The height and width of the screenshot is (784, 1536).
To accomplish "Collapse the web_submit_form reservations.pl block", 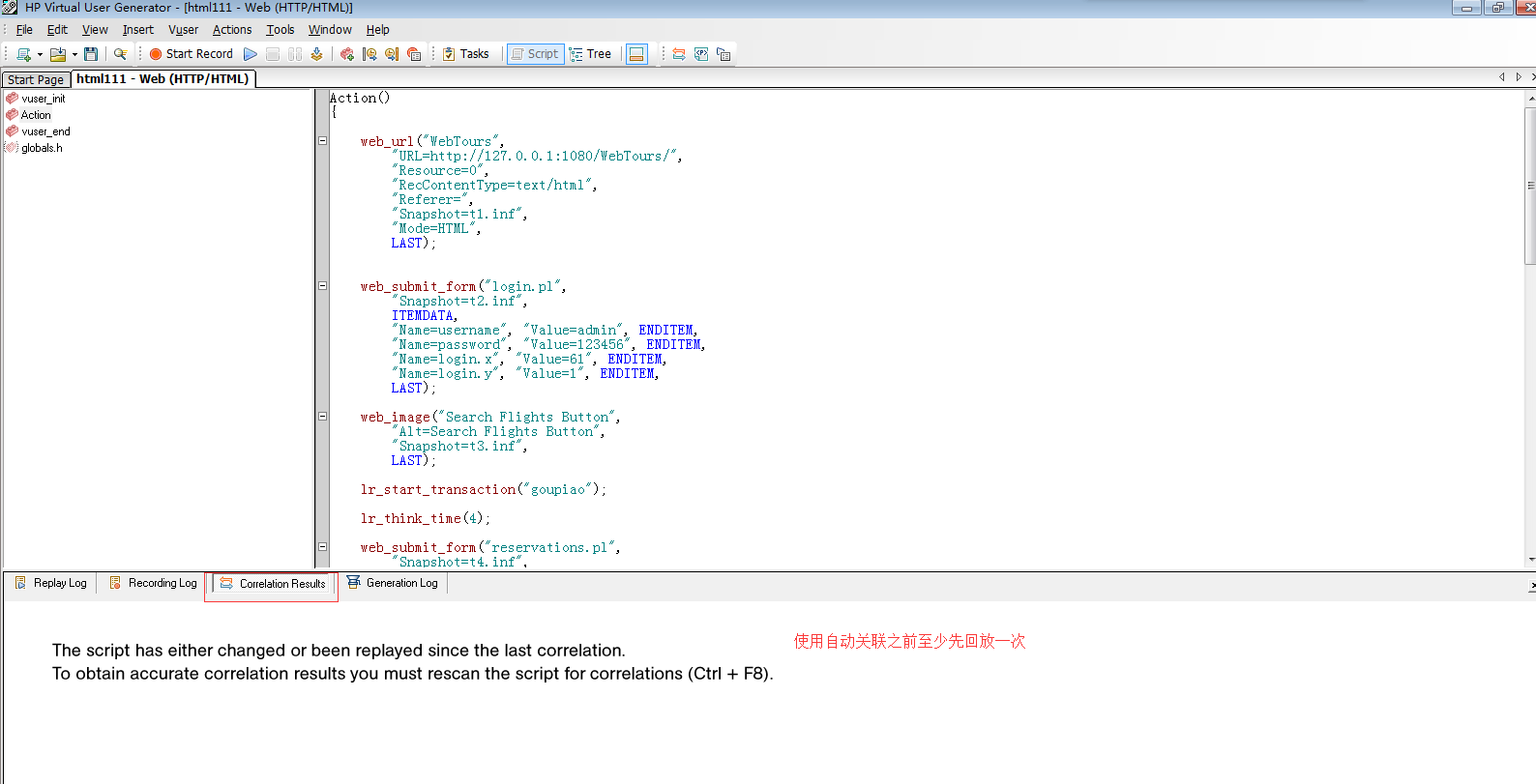I will click(x=322, y=547).
